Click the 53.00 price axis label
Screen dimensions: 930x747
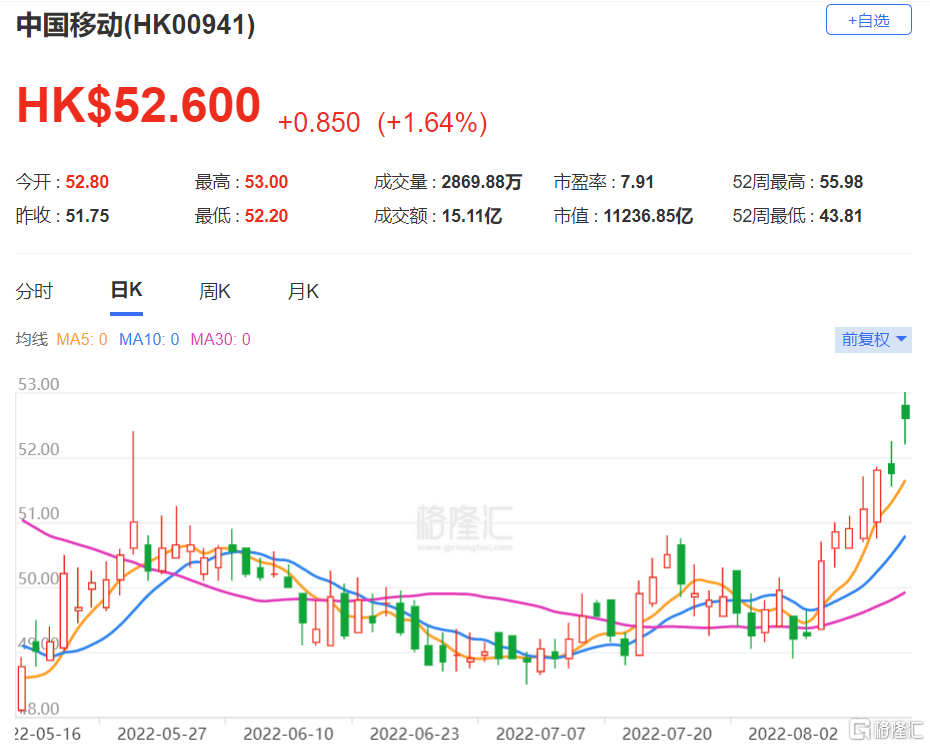(x=39, y=384)
